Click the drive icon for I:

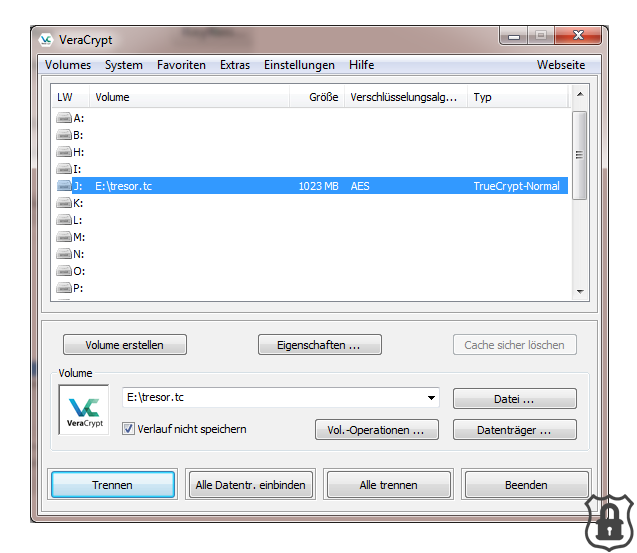click(64, 169)
